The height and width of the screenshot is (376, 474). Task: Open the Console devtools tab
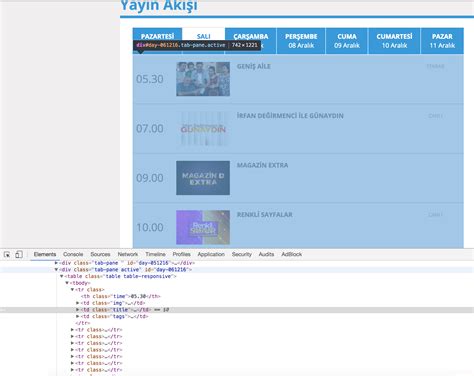pos(73,254)
